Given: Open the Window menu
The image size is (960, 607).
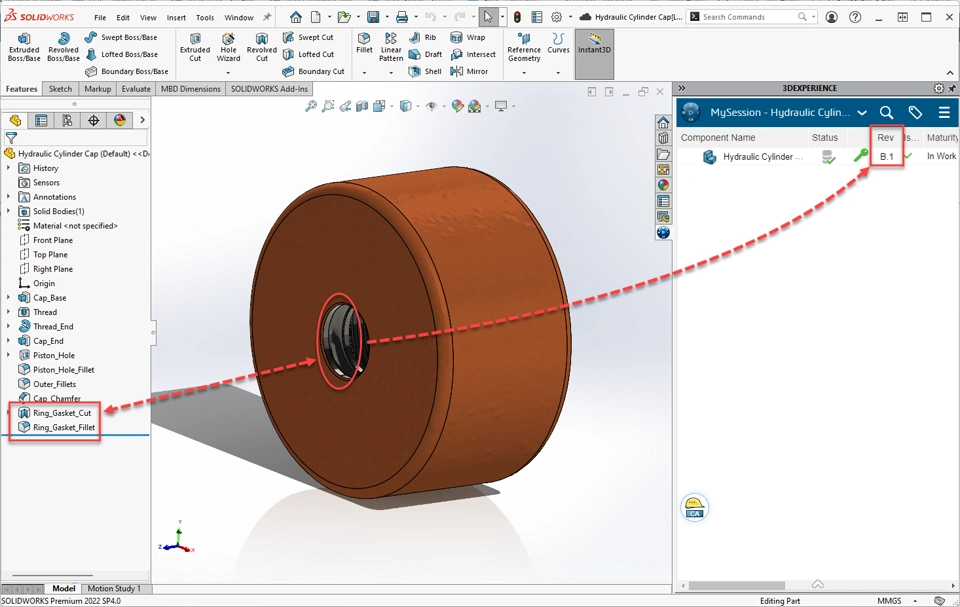Looking at the screenshot, I should pos(239,18).
